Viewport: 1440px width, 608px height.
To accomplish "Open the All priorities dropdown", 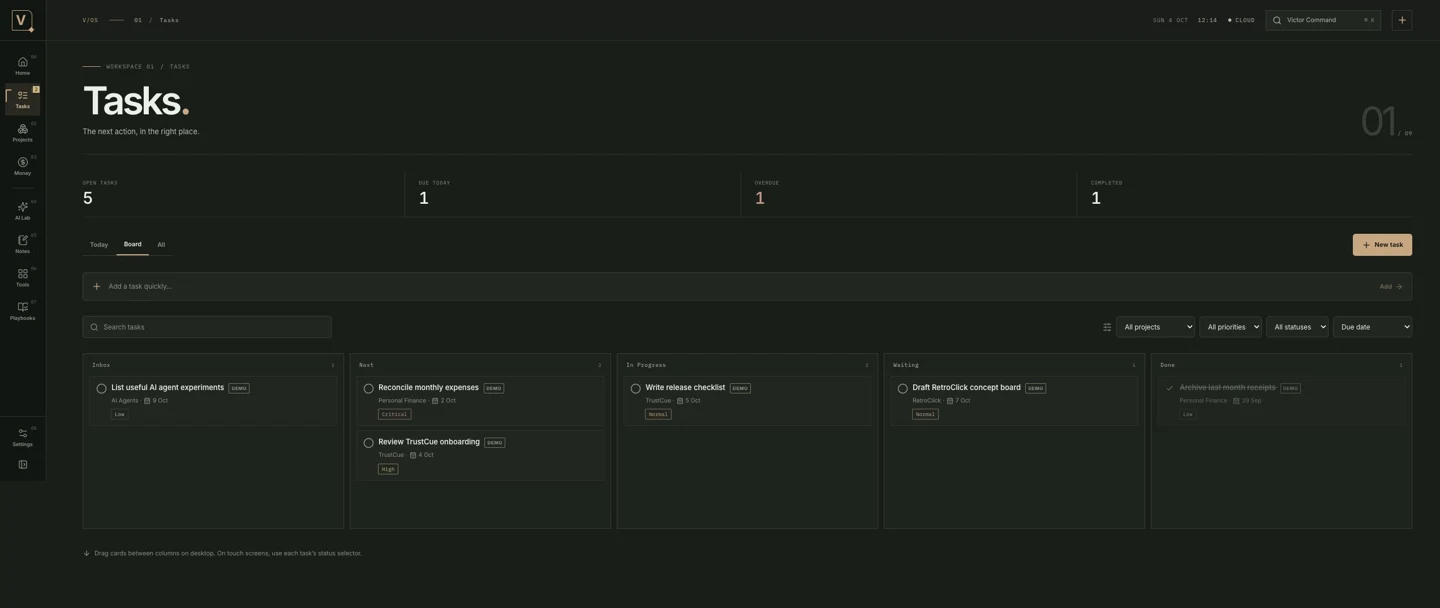I will [1230, 327].
